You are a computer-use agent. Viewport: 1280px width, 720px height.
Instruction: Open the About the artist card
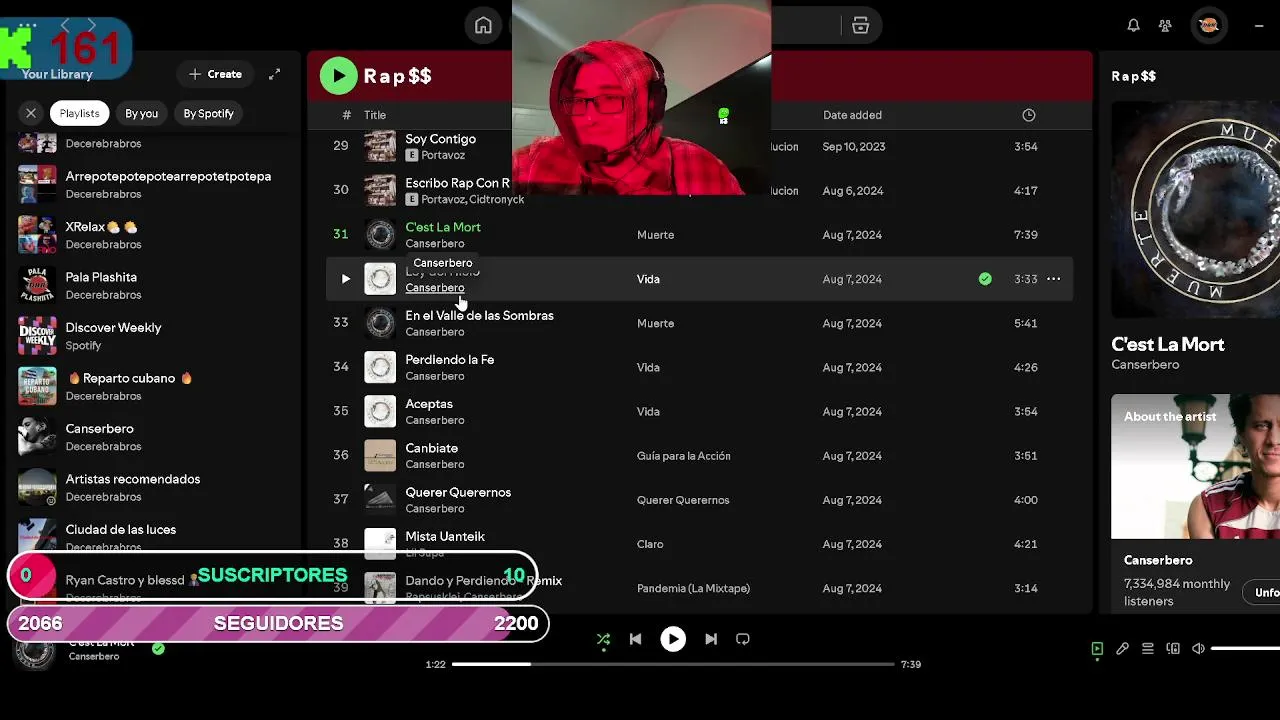pyautogui.click(x=1196, y=503)
